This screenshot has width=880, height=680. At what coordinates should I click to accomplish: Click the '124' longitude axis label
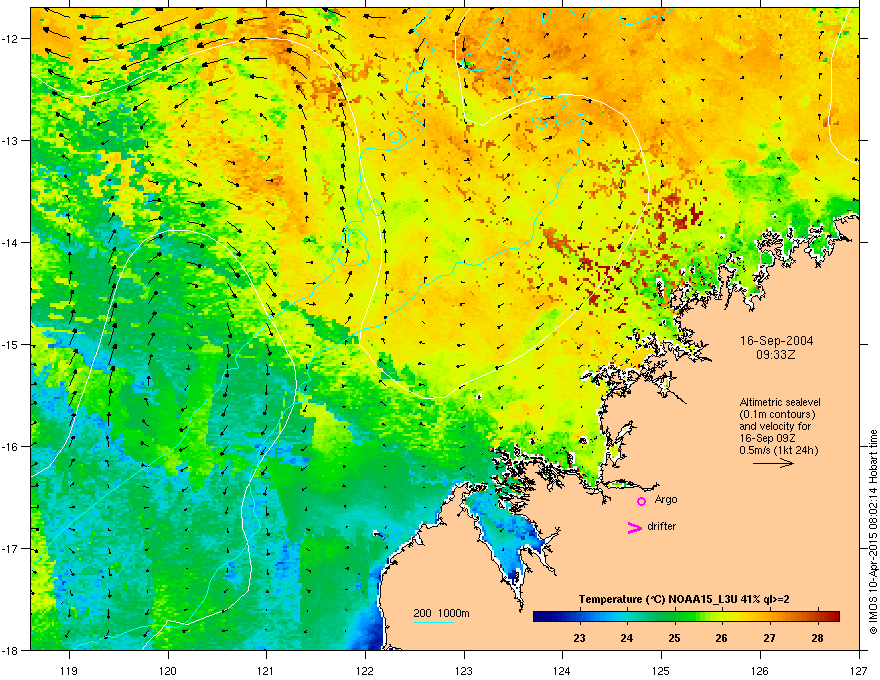pos(562,671)
